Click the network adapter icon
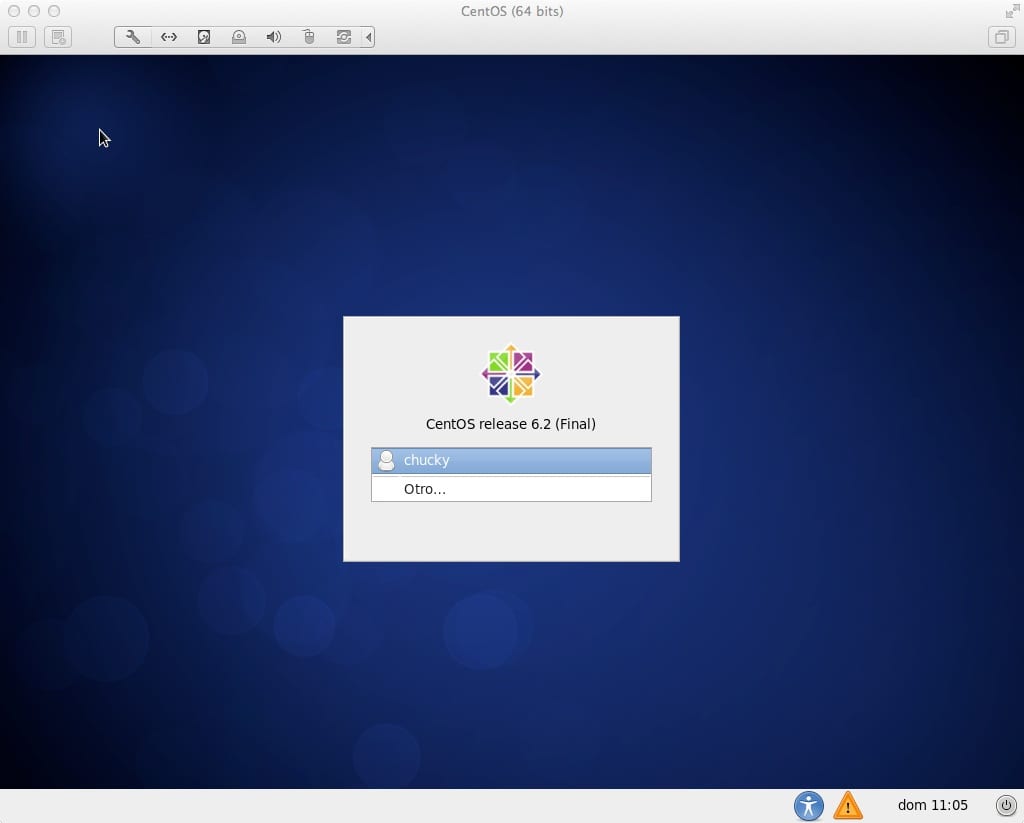The width and height of the screenshot is (1024, 823). coord(168,37)
